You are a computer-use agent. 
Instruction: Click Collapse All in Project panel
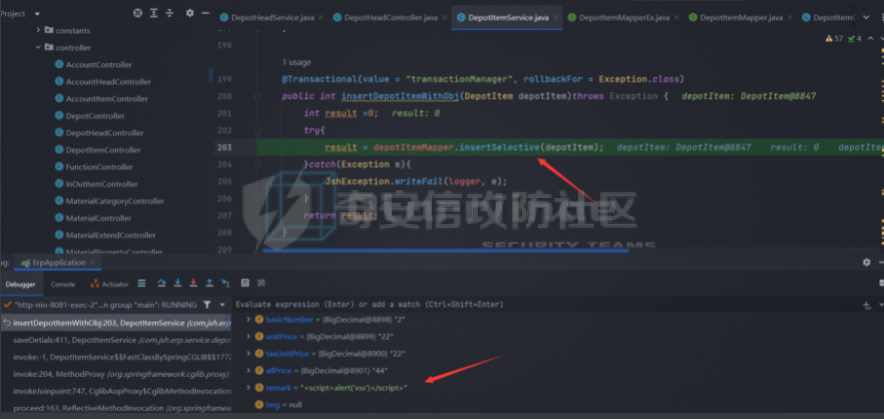(x=170, y=13)
